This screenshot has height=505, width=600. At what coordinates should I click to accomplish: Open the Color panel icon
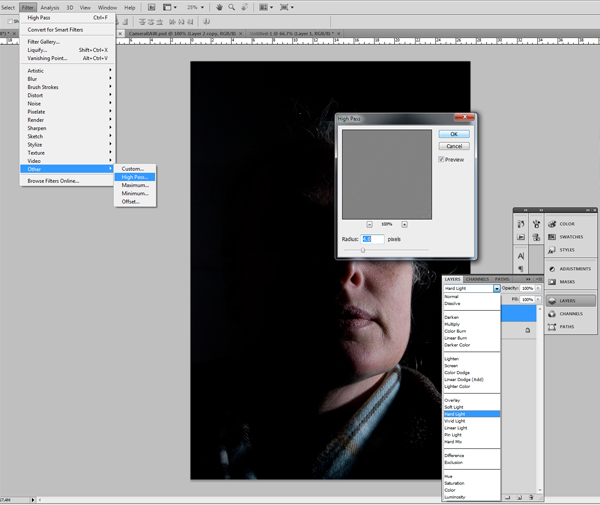coord(552,224)
